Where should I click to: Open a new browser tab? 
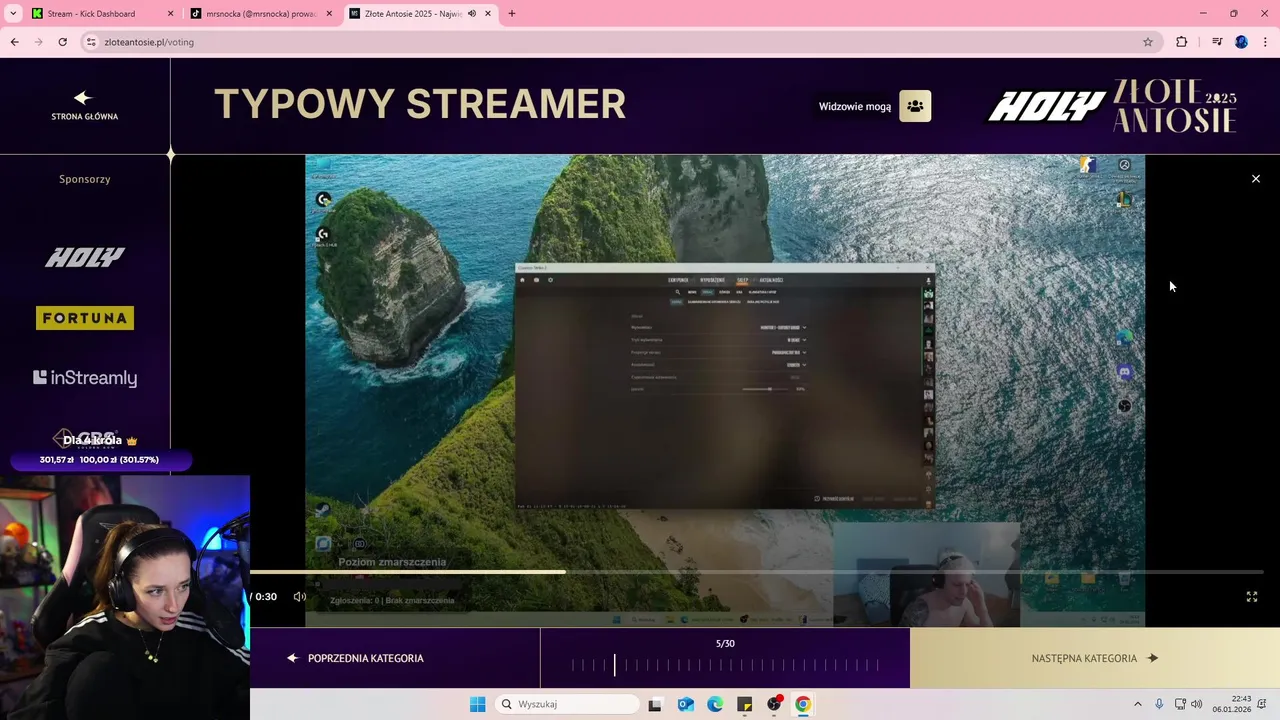512,14
